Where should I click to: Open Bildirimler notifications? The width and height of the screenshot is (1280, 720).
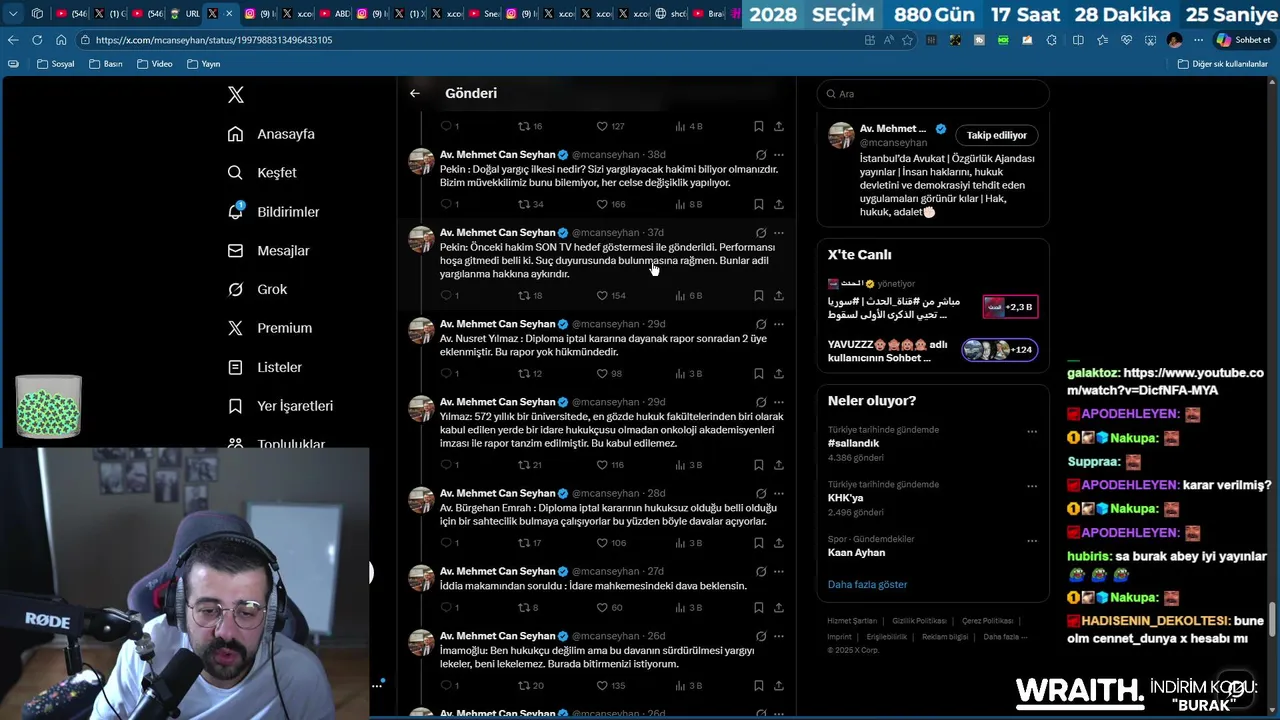(x=274, y=212)
